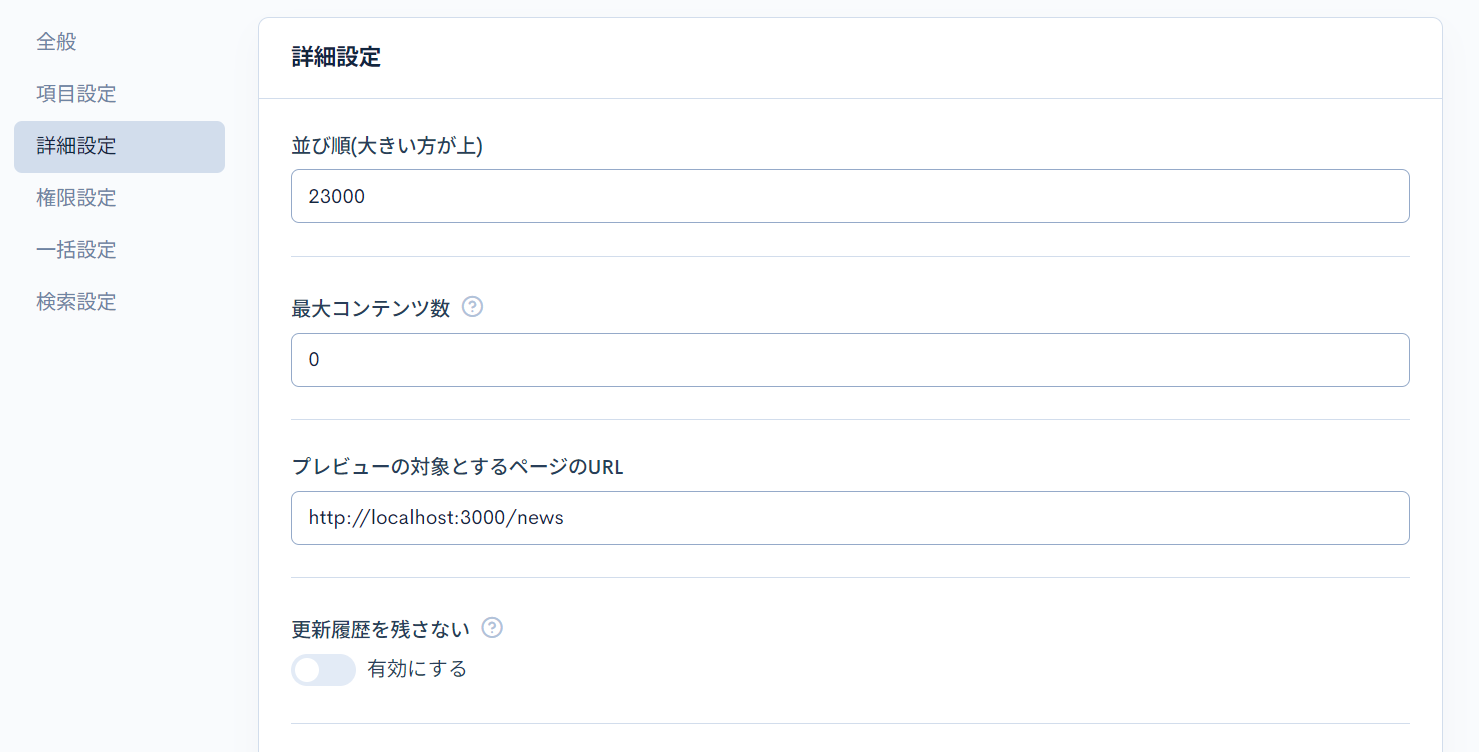This screenshot has width=1479, height=752.
Task: Focus the 並び順 sort order input field
Action: 850,196
